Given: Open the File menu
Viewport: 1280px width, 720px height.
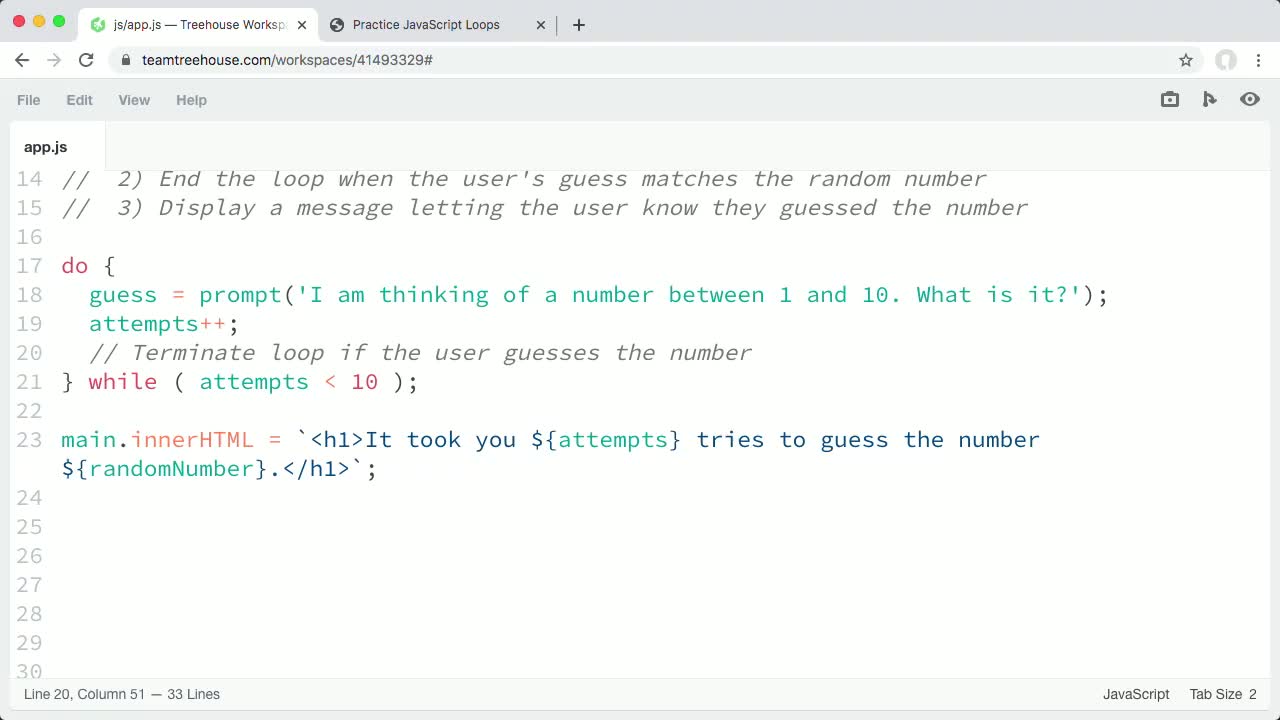Looking at the screenshot, I should (x=28, y=100).
